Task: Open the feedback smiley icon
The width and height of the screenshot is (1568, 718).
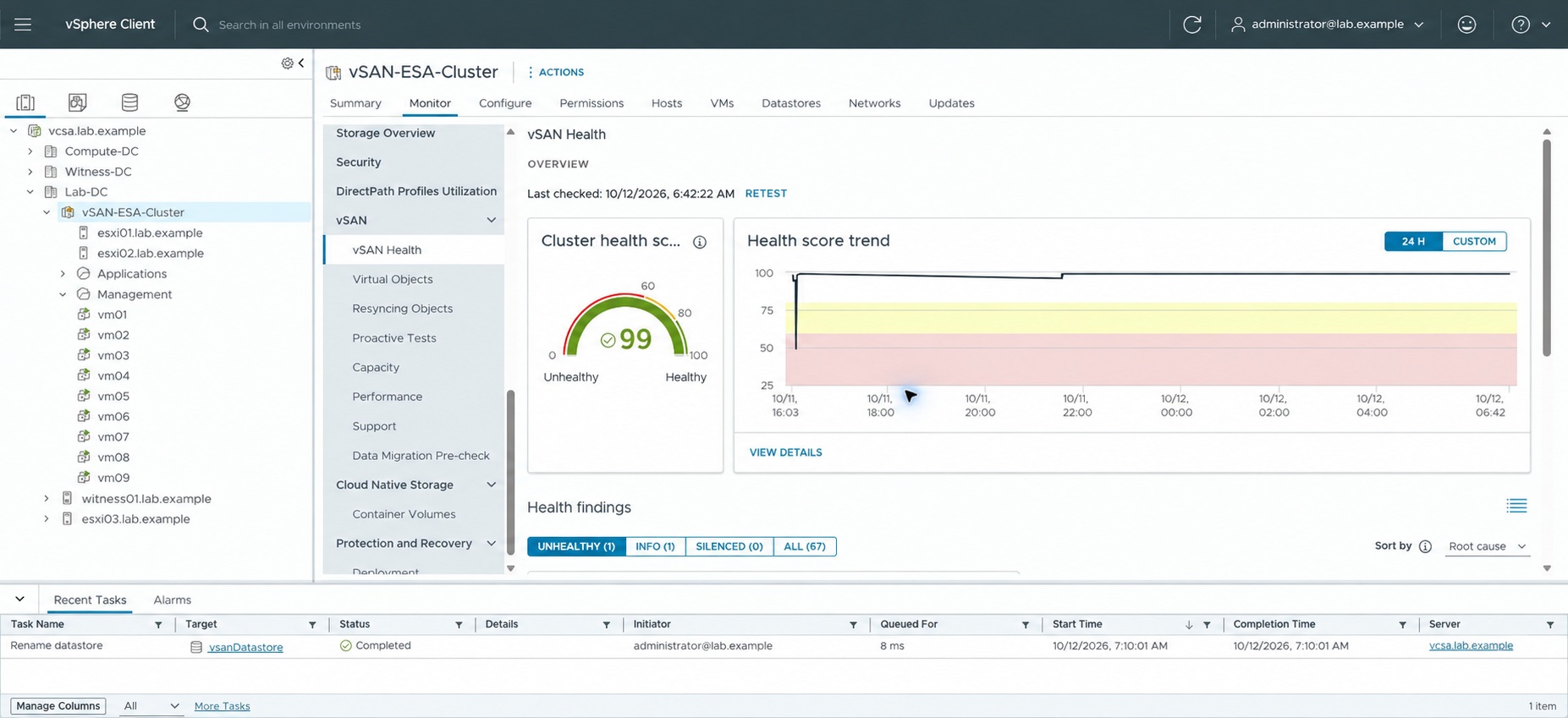Action: coord(1466,25)
